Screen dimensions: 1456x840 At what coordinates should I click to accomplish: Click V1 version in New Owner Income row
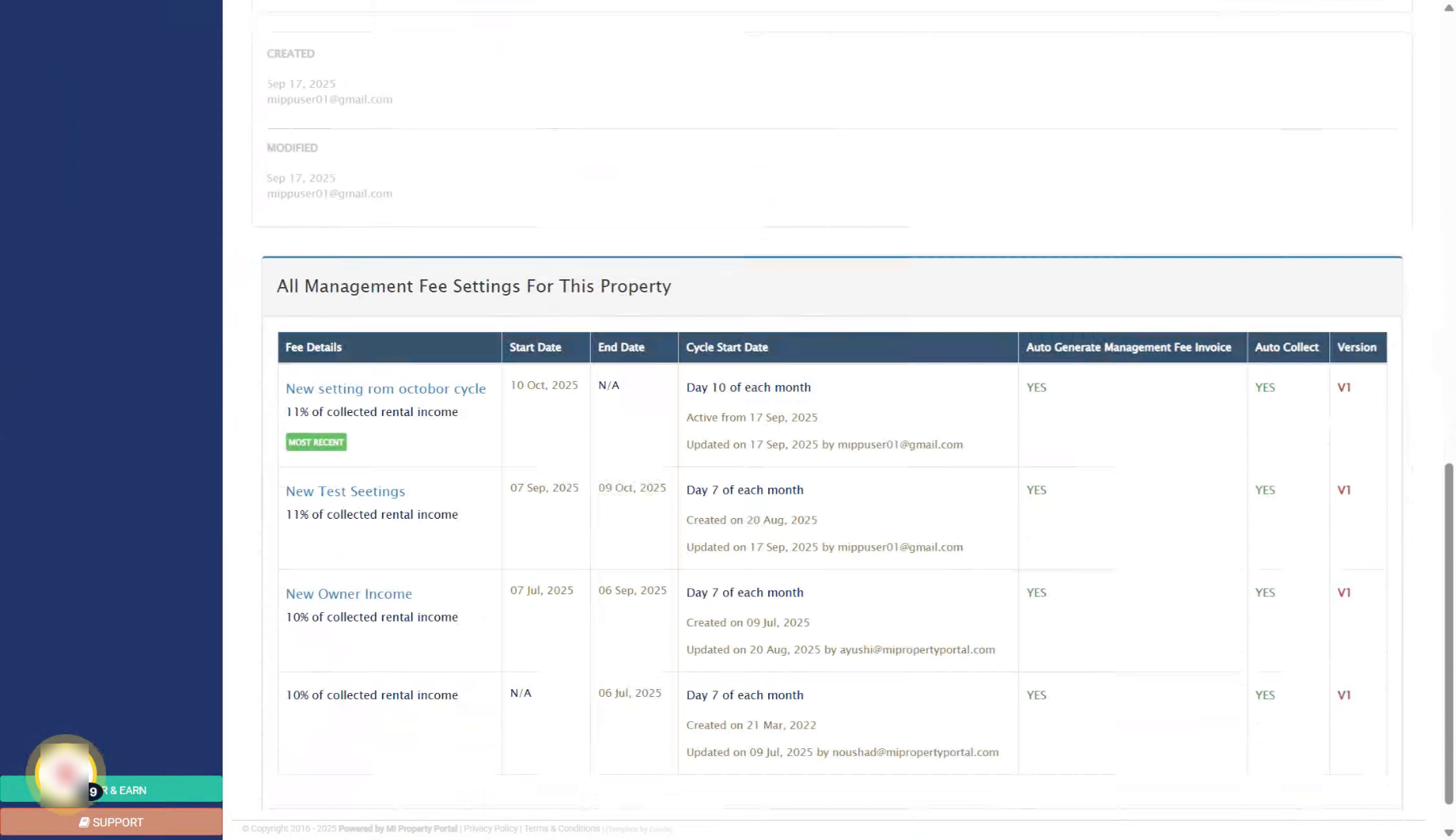pos(1344,593)
